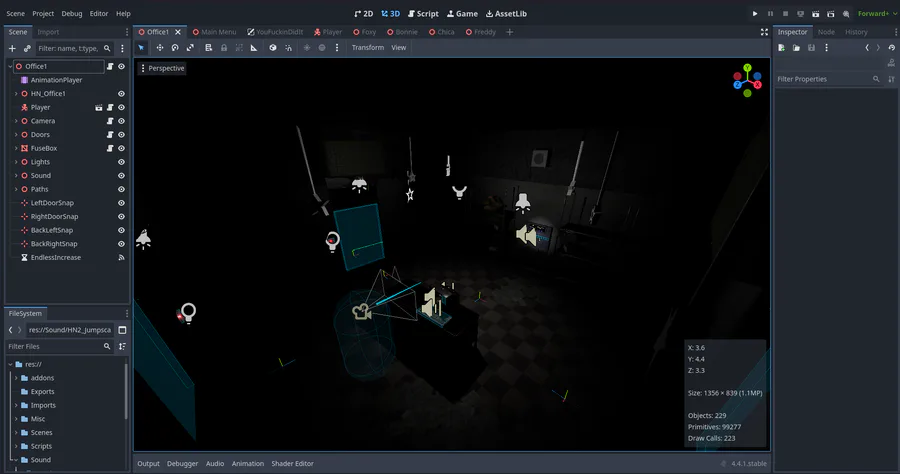Screen dimensions: 900x474
Task: Expand the Scenes folder
Action: click(16, 433)
